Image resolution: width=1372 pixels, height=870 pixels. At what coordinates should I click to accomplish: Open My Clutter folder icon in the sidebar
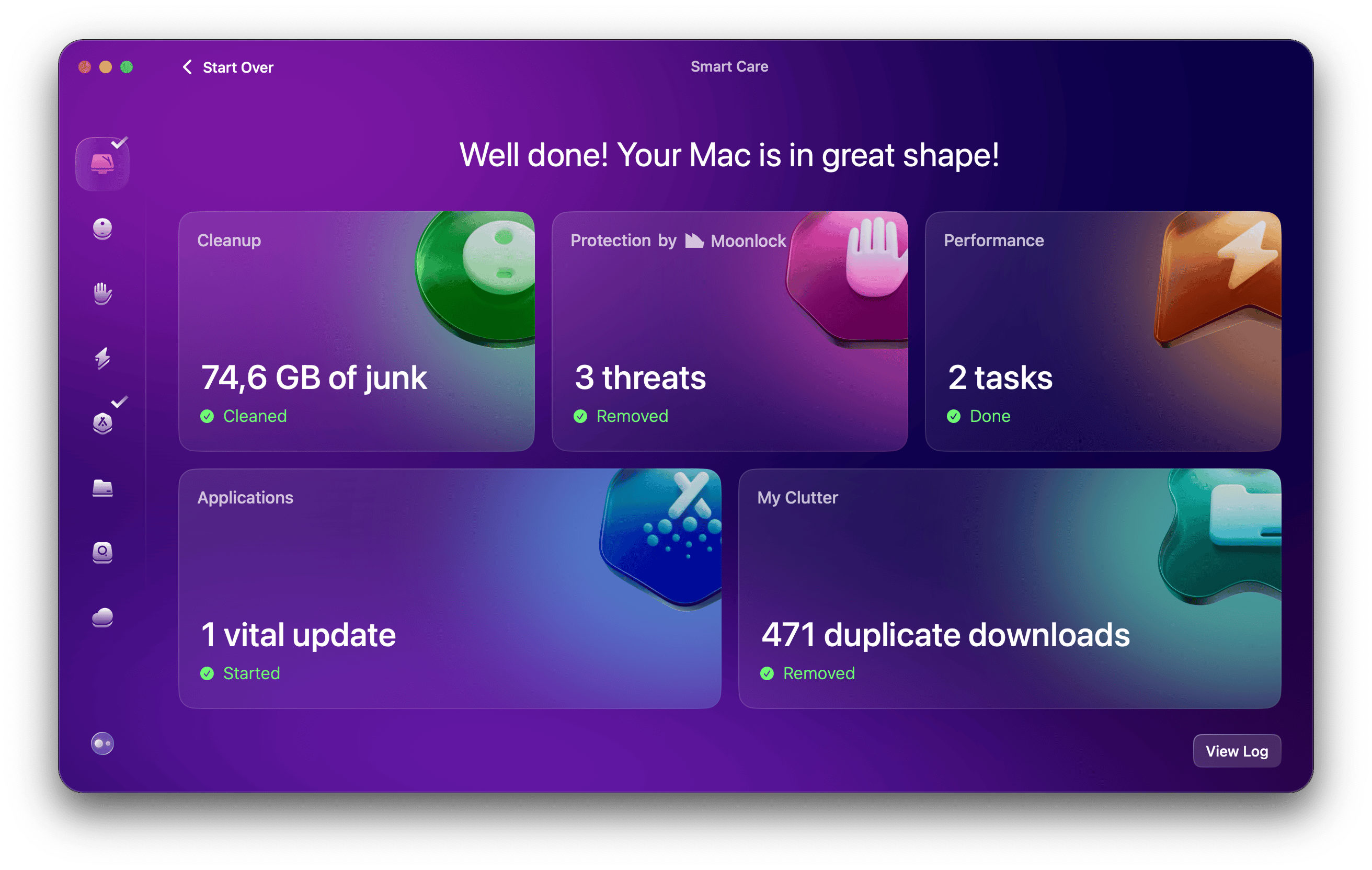(x=102, y=489)
